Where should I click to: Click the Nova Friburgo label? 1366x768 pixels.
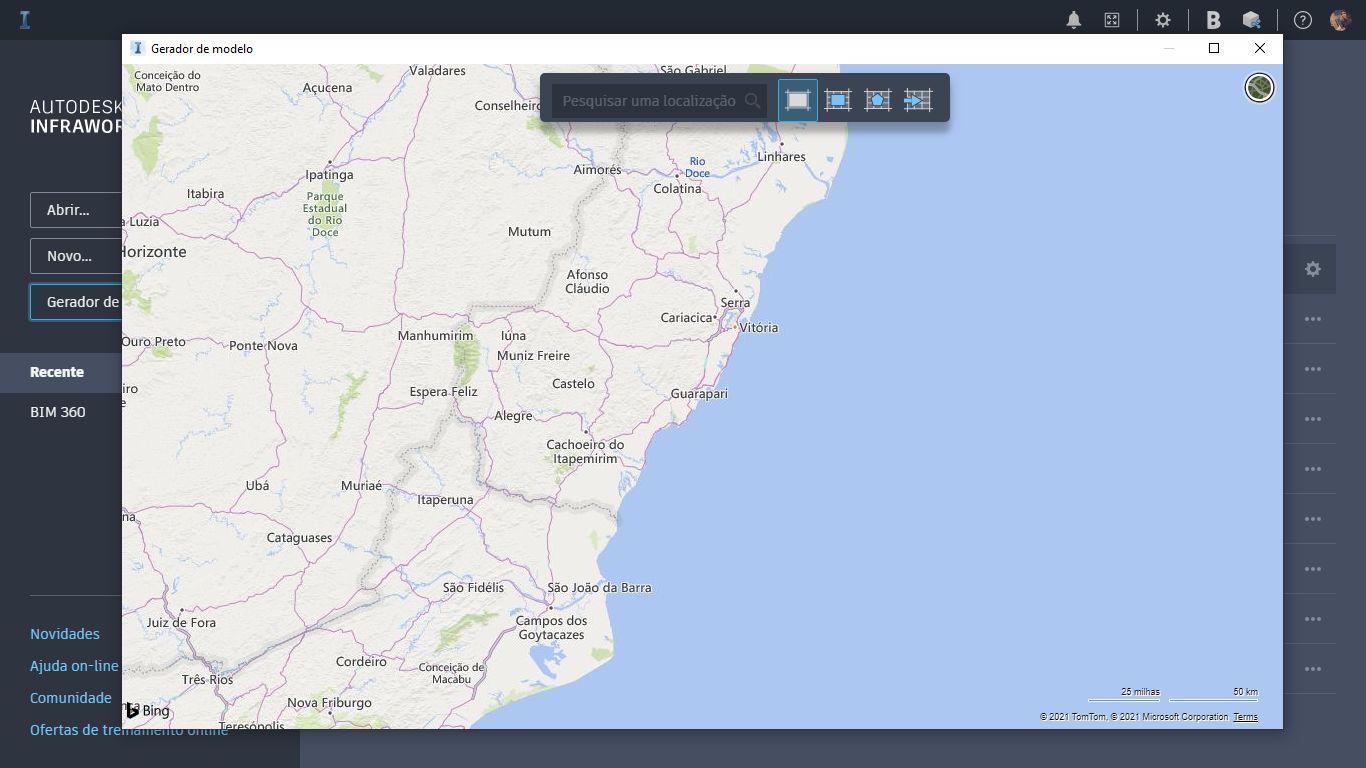pyautogui.click(x=329, y=703)
